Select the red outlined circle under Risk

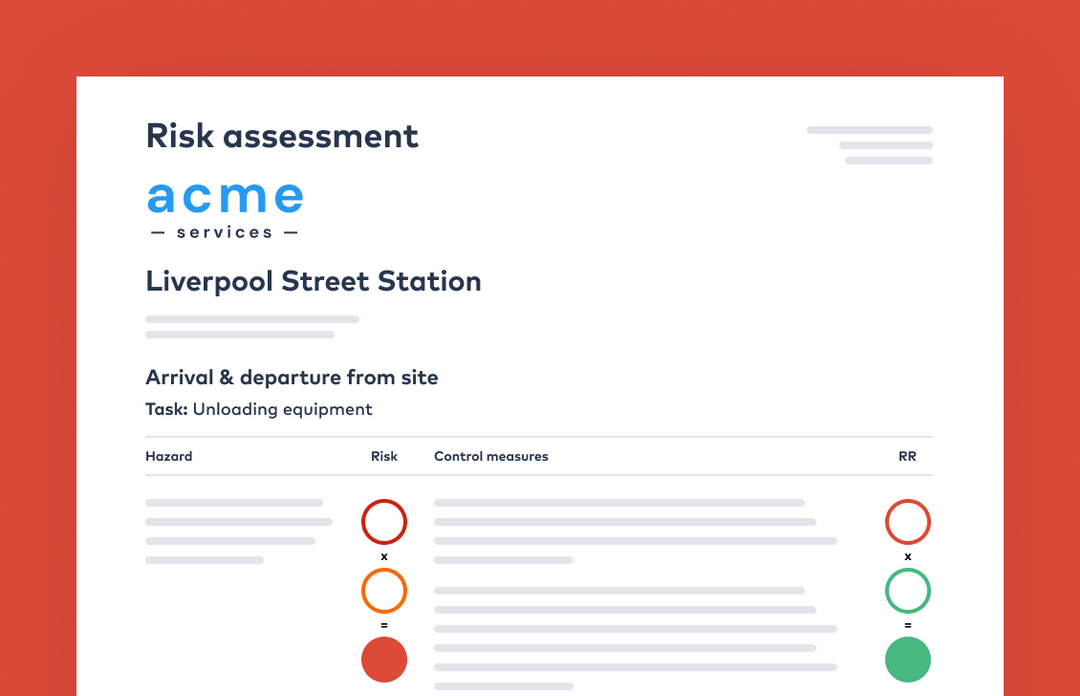(x=384, y=522)
